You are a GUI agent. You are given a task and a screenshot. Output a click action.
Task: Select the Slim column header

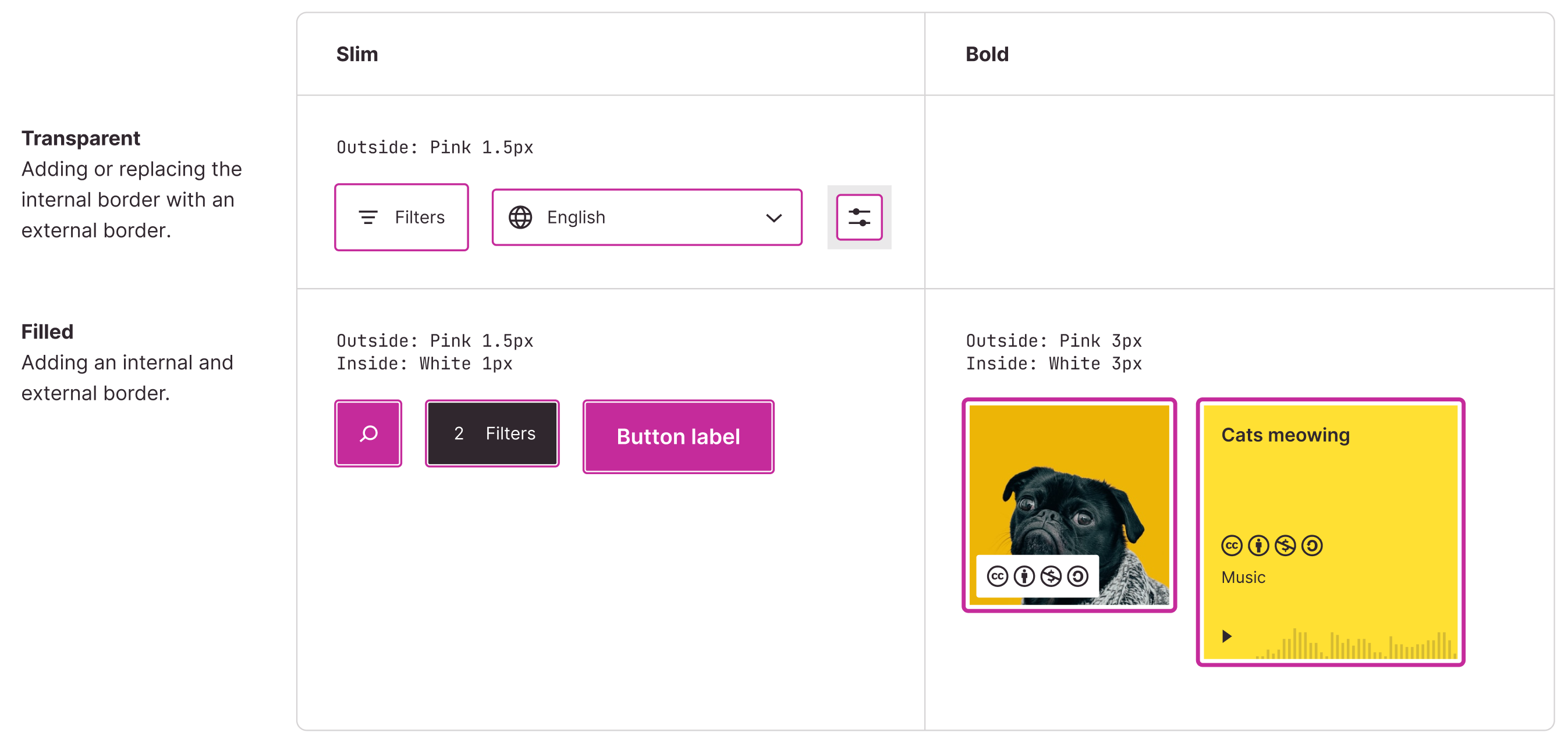(357, 54)
